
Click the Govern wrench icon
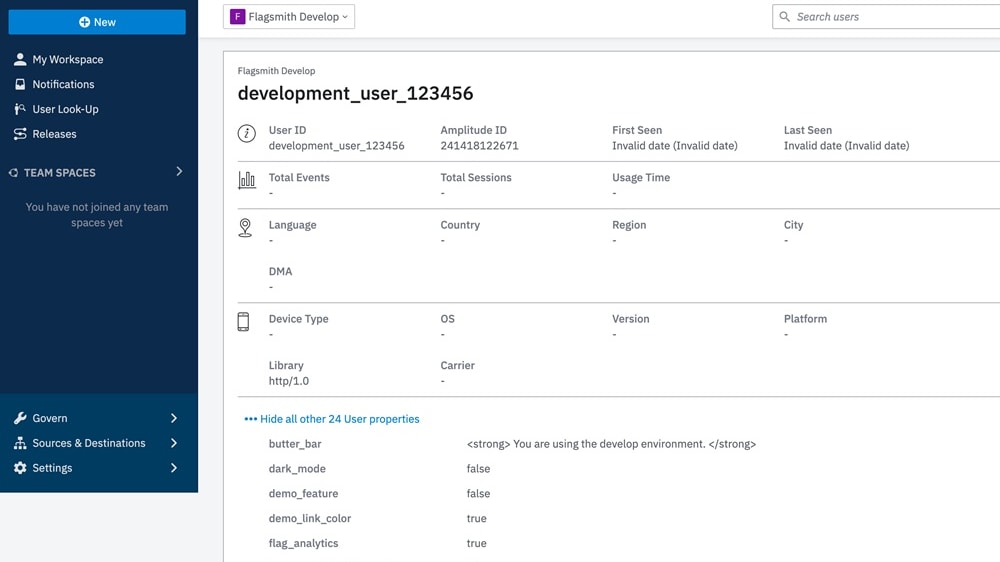click(x=20, y=418)
